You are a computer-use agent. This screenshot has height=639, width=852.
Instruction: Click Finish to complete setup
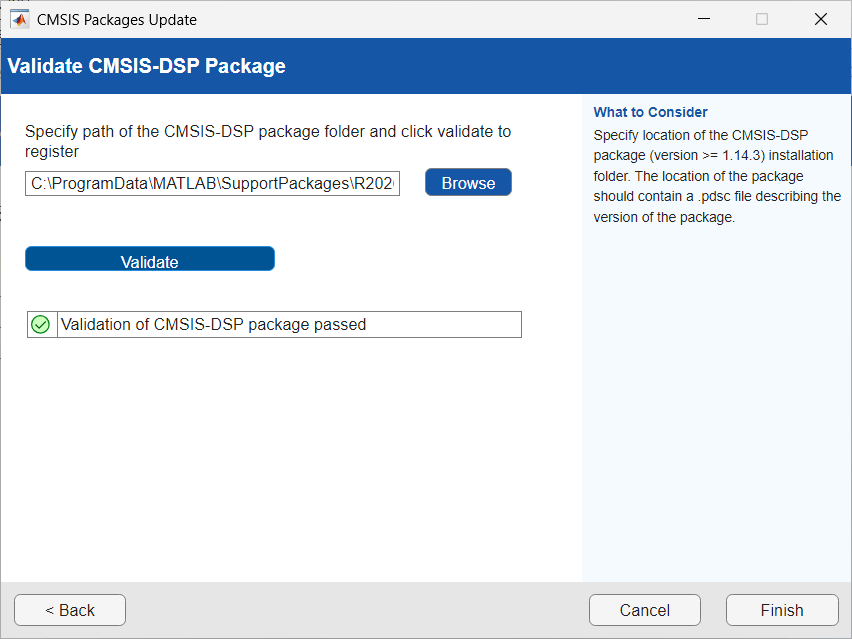(x=782, y=610)
